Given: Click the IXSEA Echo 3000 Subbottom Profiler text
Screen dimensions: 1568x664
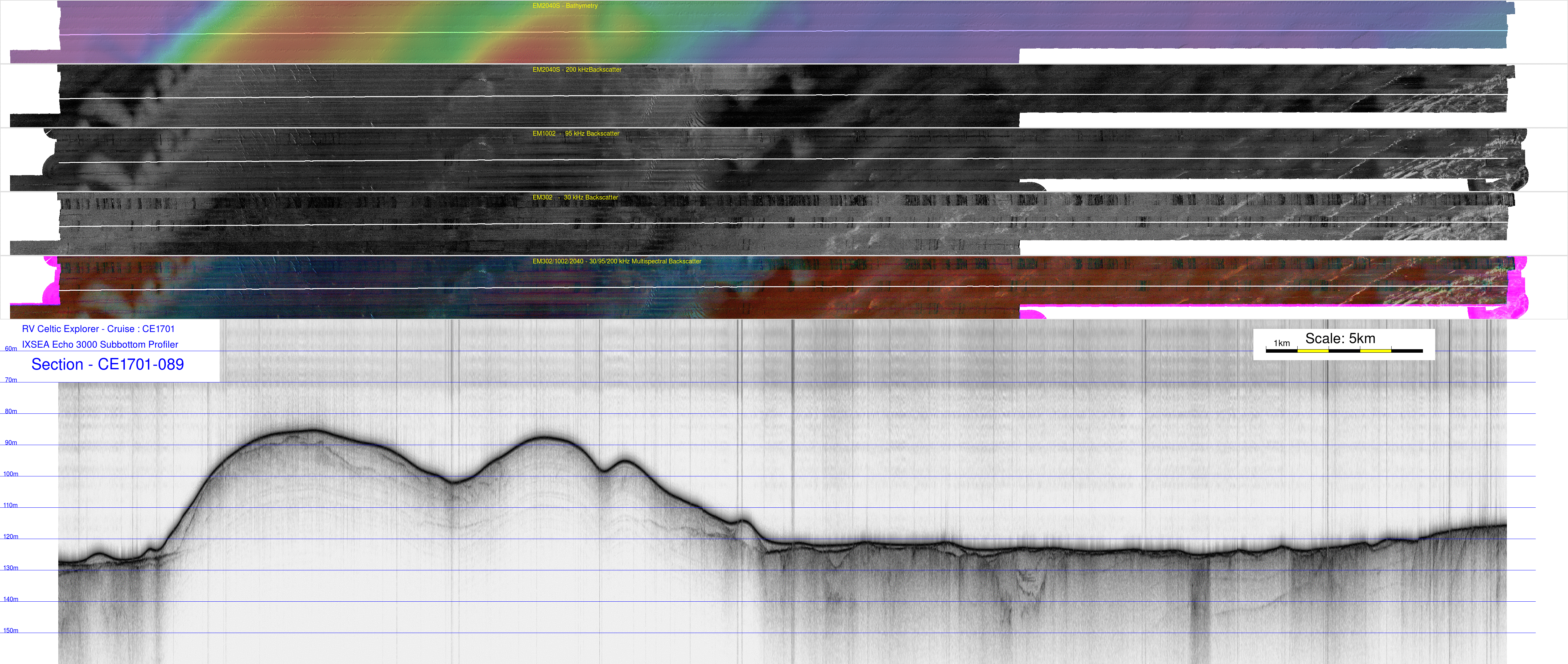Looking at the screenshot, I should [x=100, y=345].
